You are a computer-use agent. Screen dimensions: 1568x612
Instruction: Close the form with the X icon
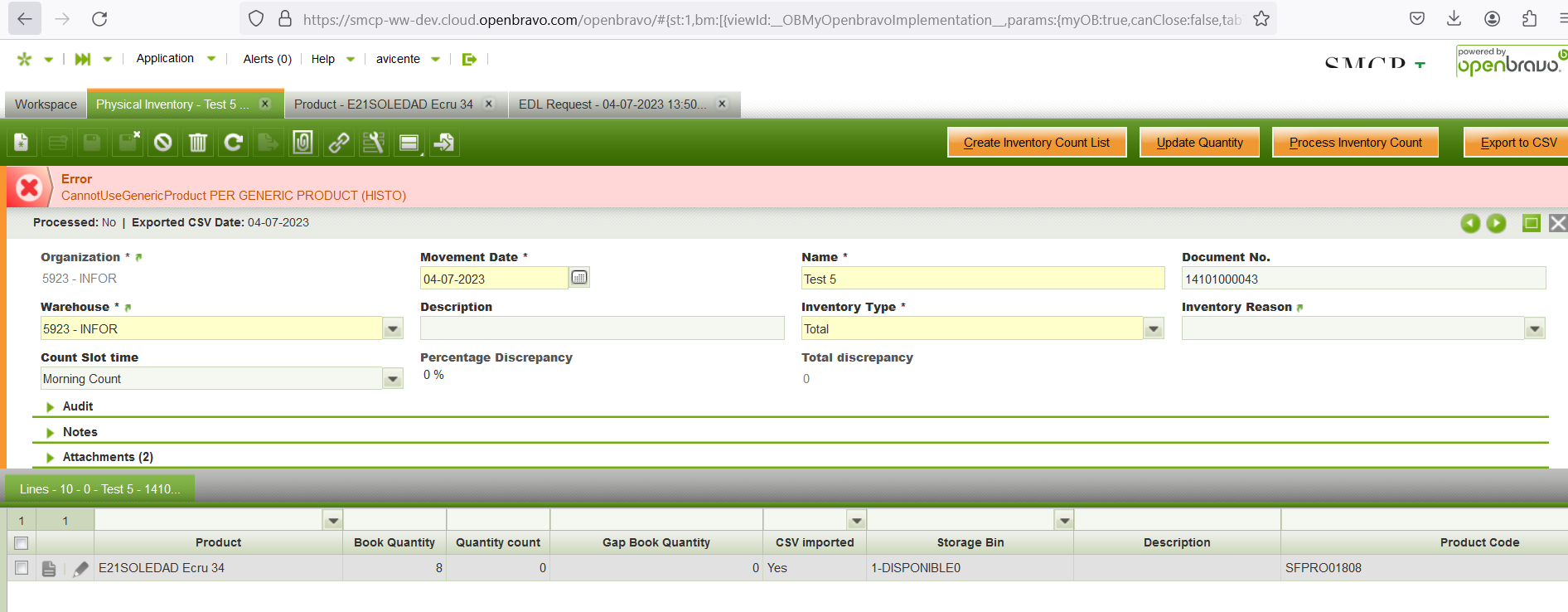coord(1558,223)
